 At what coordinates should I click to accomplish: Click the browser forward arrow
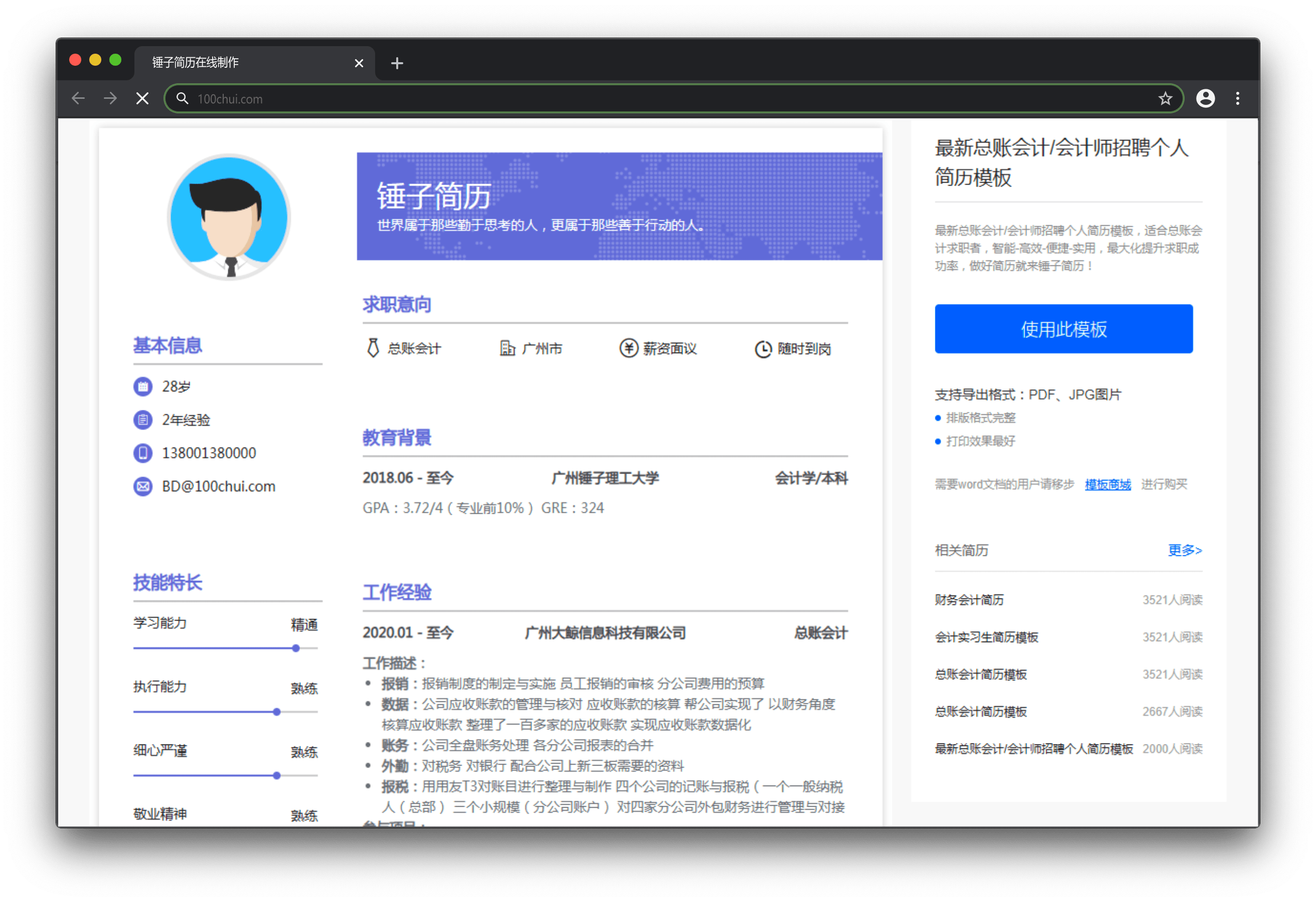(x=110, y=99)
